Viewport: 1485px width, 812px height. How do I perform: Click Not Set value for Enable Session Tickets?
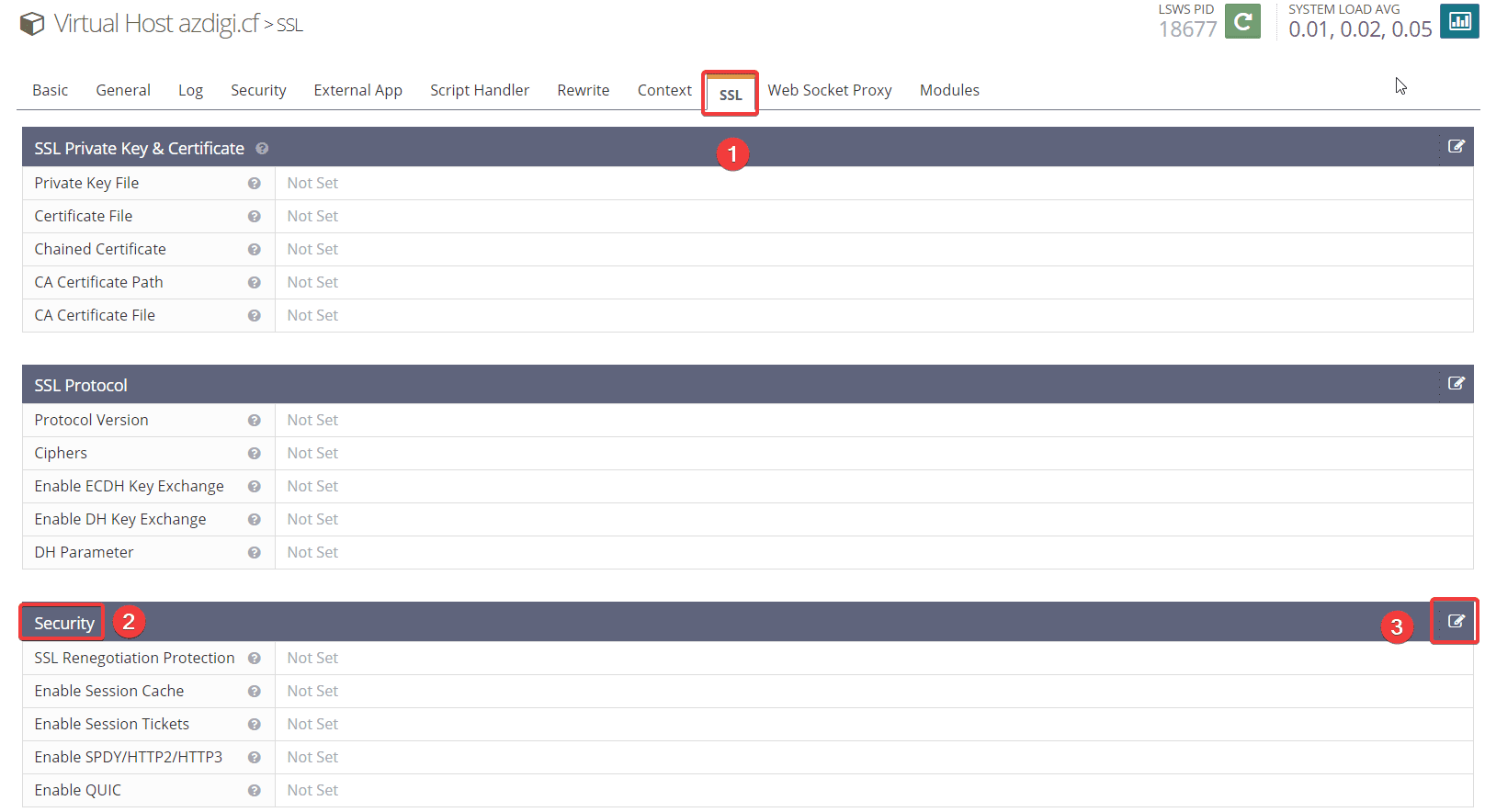tap(312, 724)
